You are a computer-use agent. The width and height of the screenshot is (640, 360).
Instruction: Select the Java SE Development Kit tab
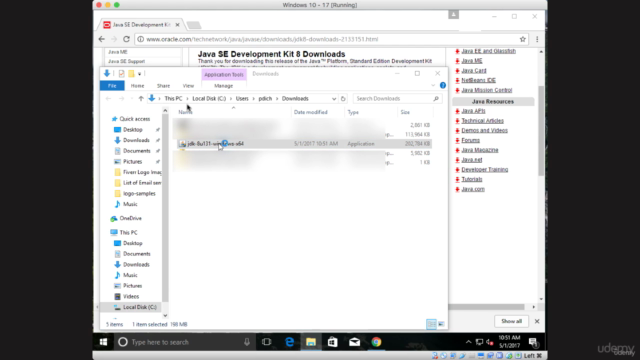click(x=141, y=25)
